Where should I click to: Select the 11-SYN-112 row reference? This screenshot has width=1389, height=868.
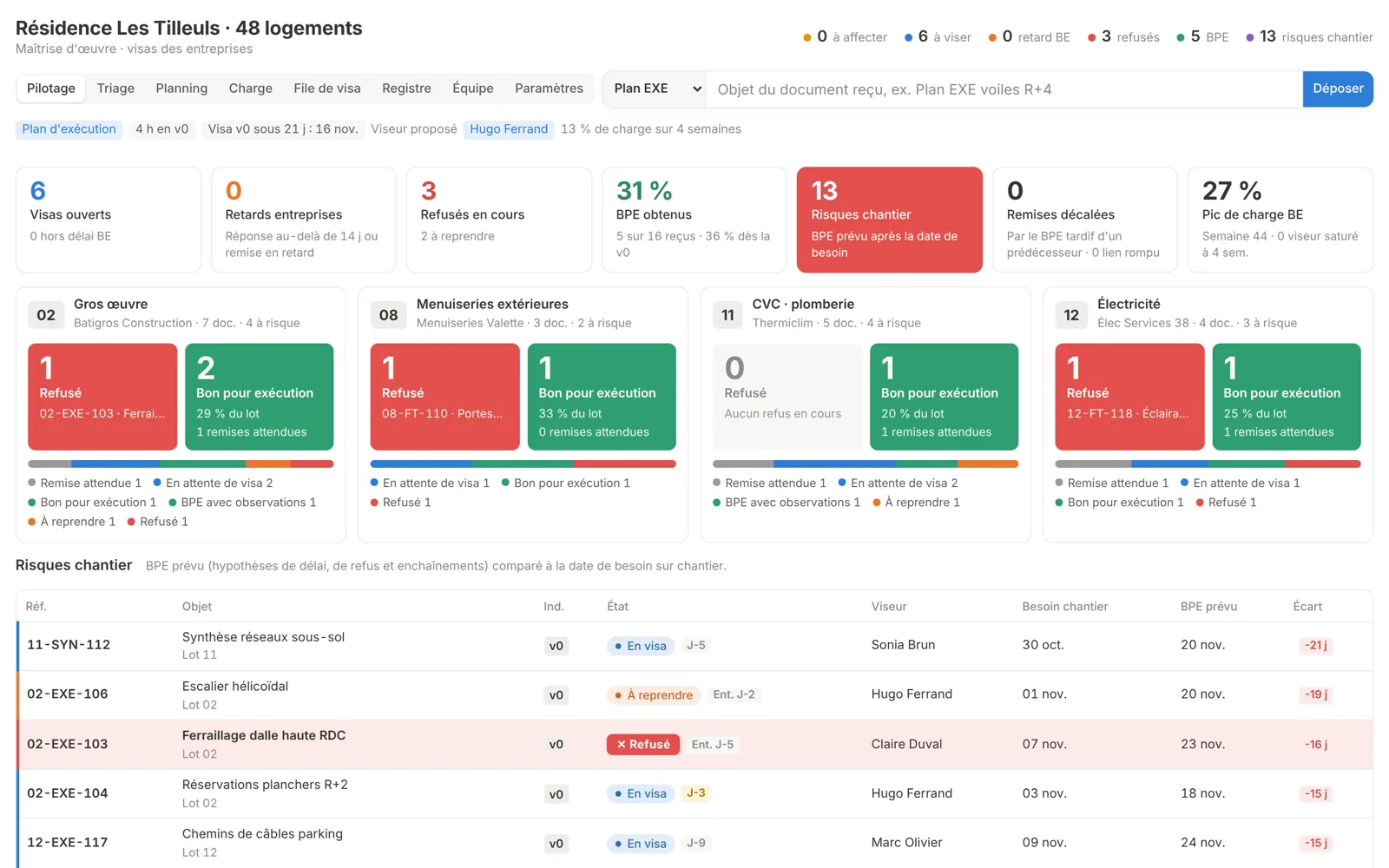coord(69,645)
